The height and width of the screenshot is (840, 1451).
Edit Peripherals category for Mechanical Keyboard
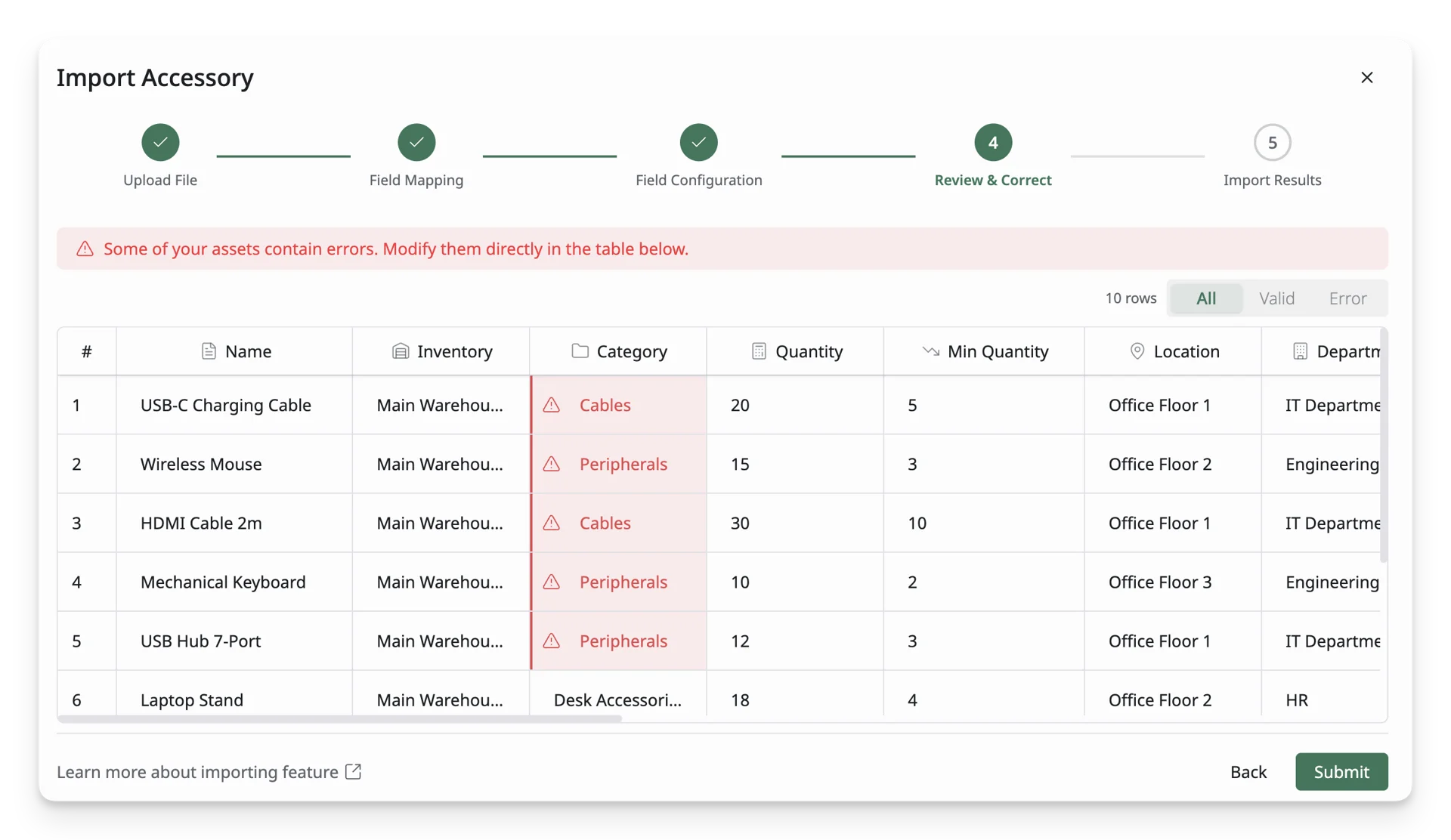[x=619, y=582]
